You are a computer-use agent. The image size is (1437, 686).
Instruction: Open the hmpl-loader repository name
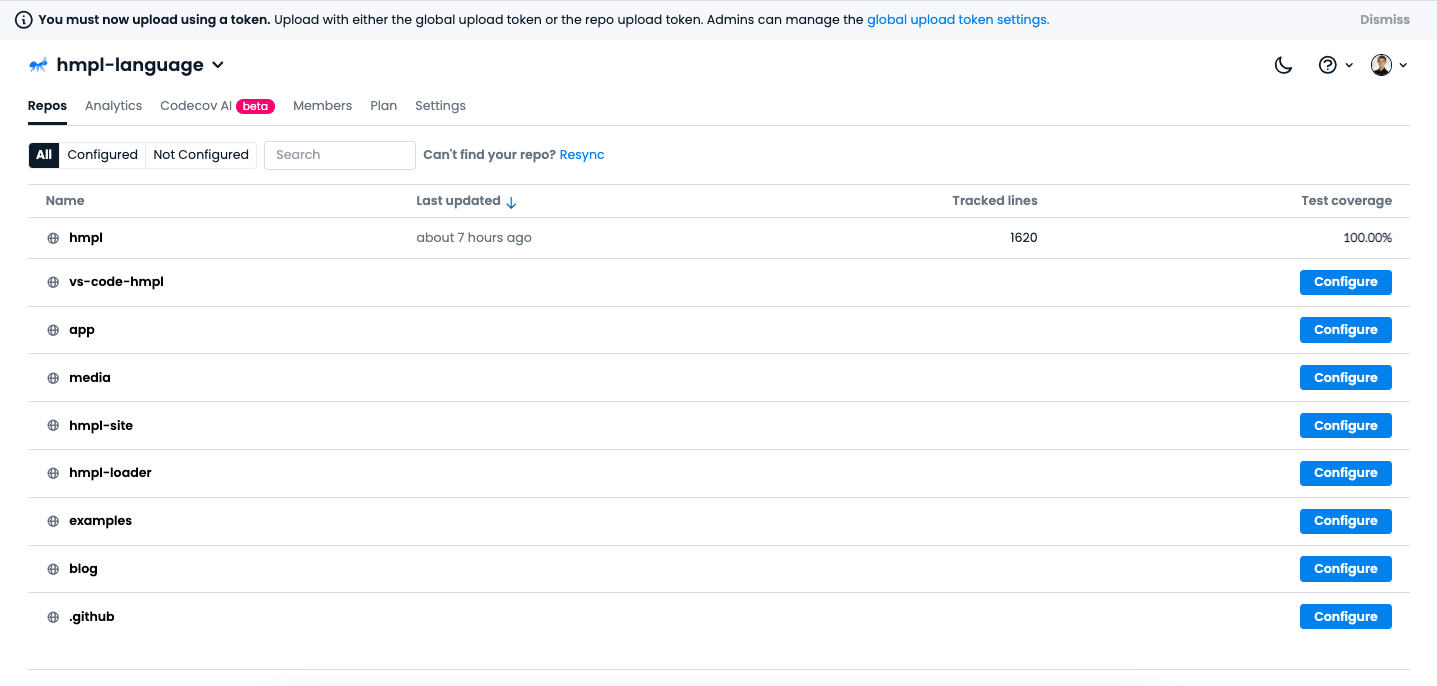point(110,473)
